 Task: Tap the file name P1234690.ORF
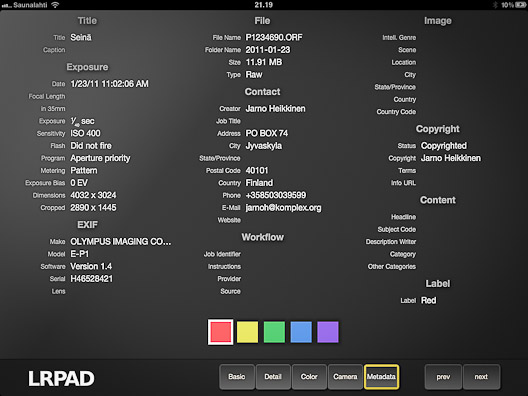pyautogui.click(x=274, y=37)
